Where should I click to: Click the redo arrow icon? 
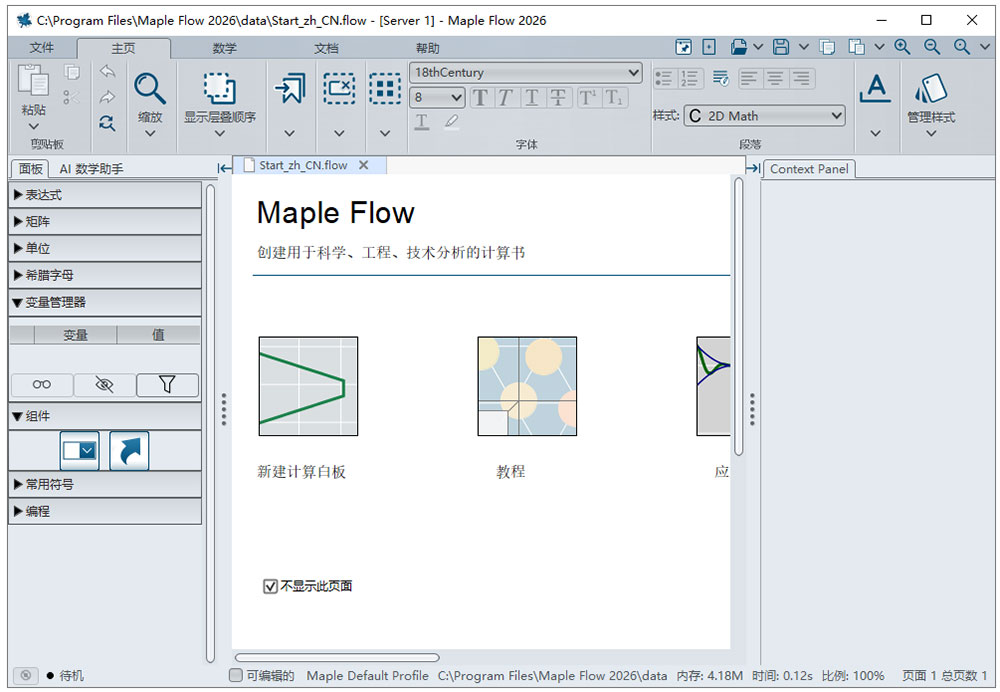tap(107, 97)
